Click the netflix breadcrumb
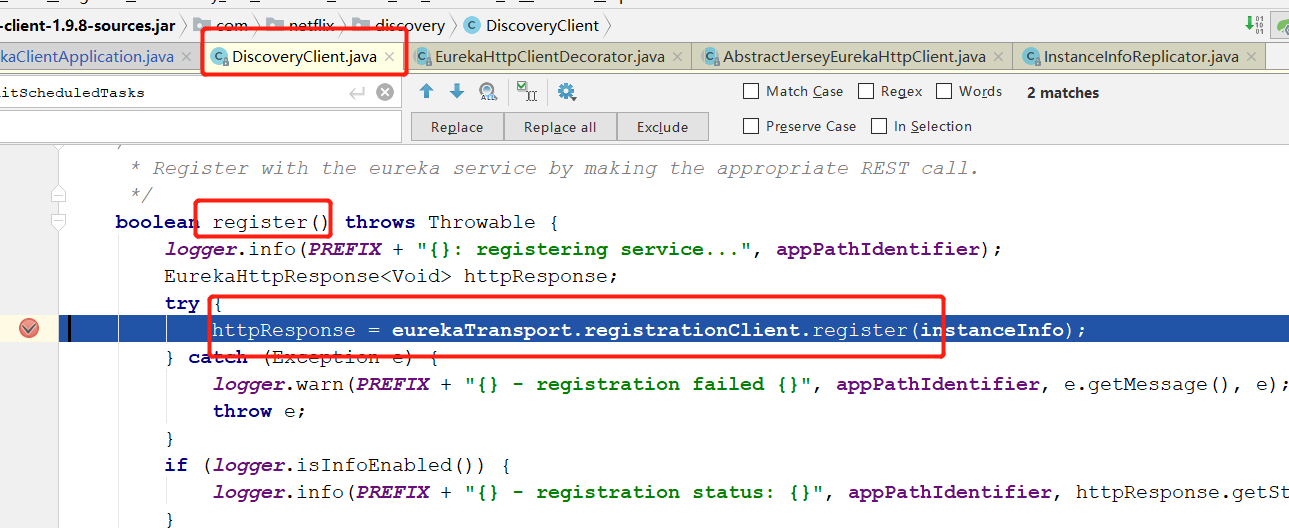This screenshot has height=528, width=1289. [x=311, y=25]
